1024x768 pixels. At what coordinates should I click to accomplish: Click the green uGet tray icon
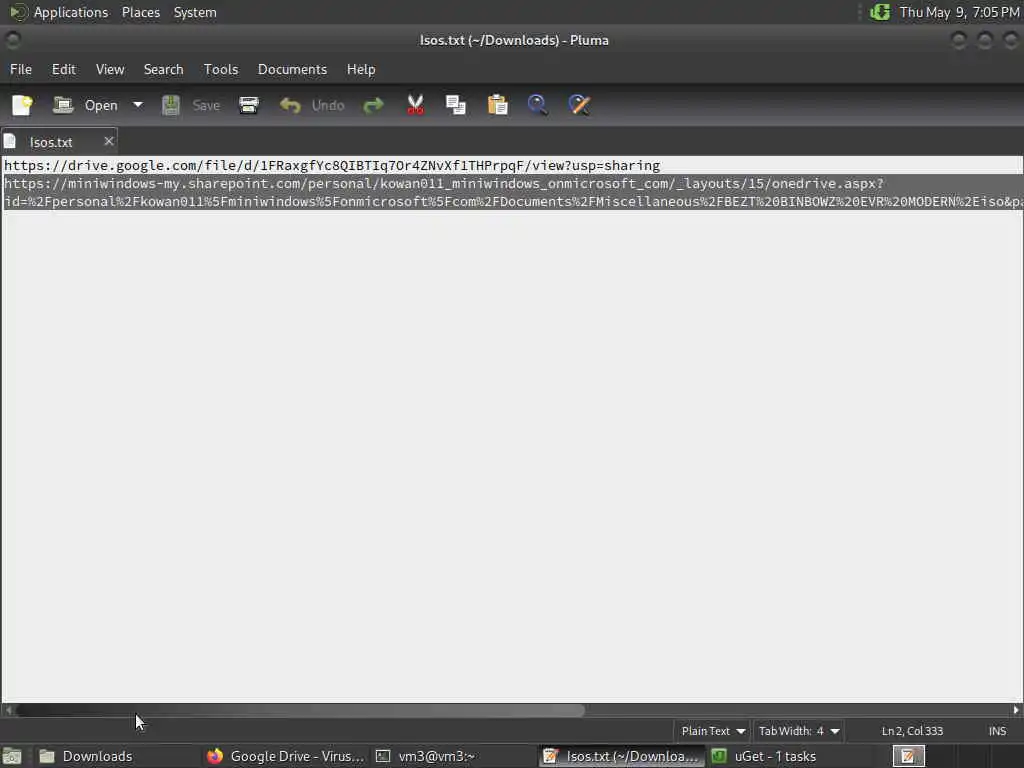click(880, 12)
